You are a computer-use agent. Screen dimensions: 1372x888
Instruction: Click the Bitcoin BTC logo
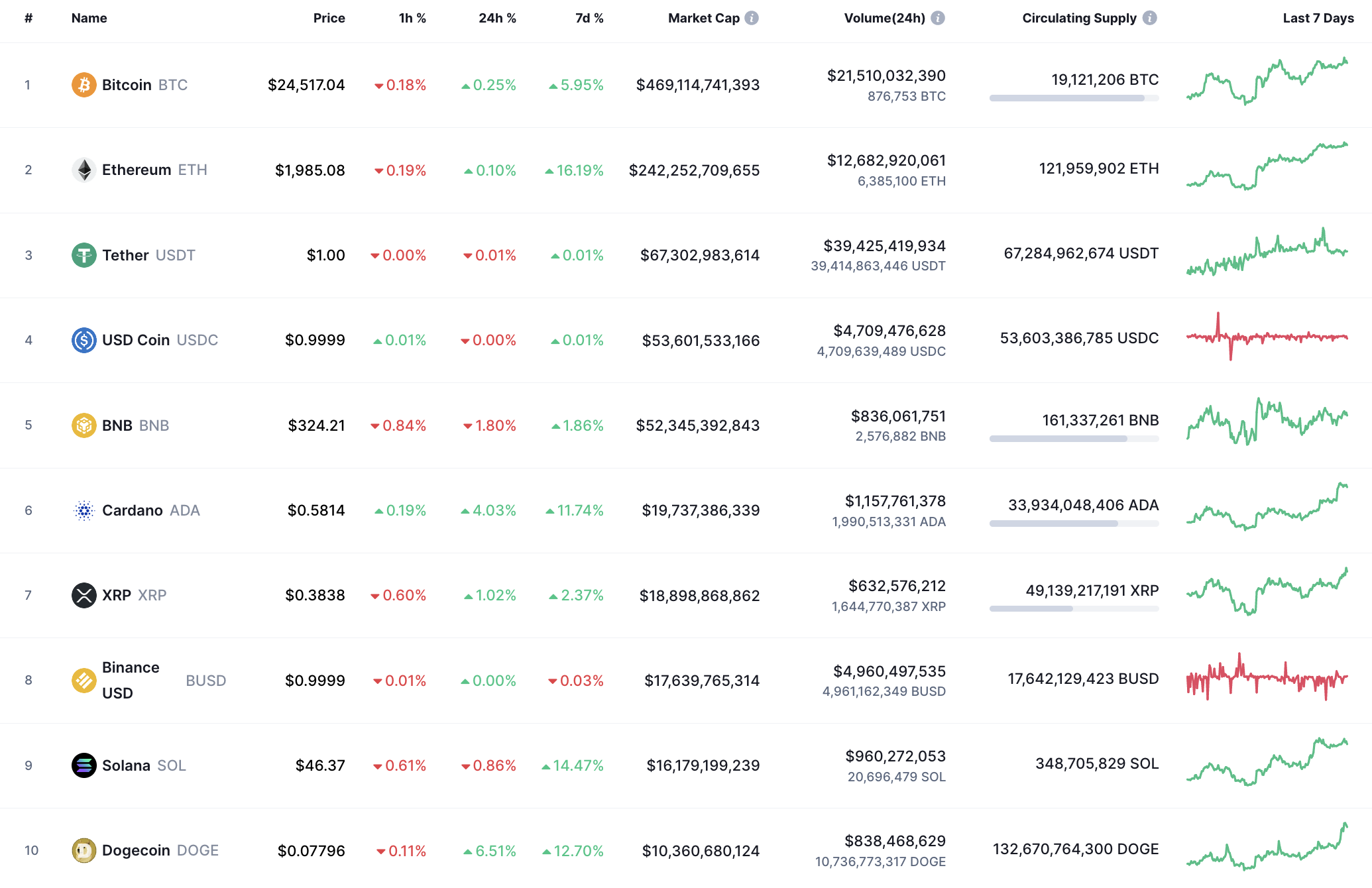(84, 85)
